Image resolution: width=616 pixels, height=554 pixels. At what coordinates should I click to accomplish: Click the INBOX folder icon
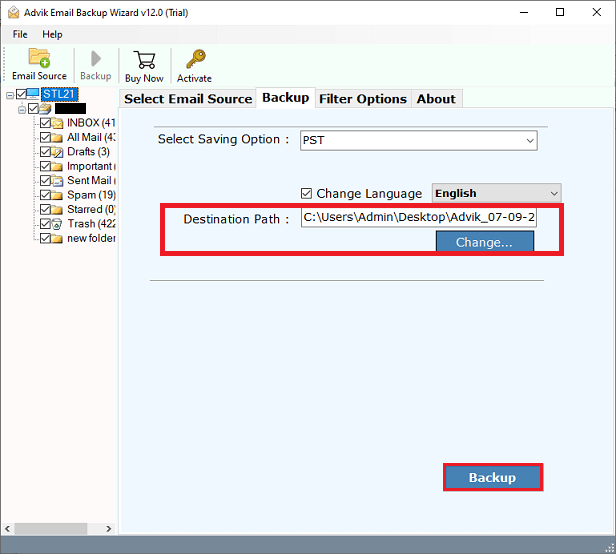(x=57, y=123)
